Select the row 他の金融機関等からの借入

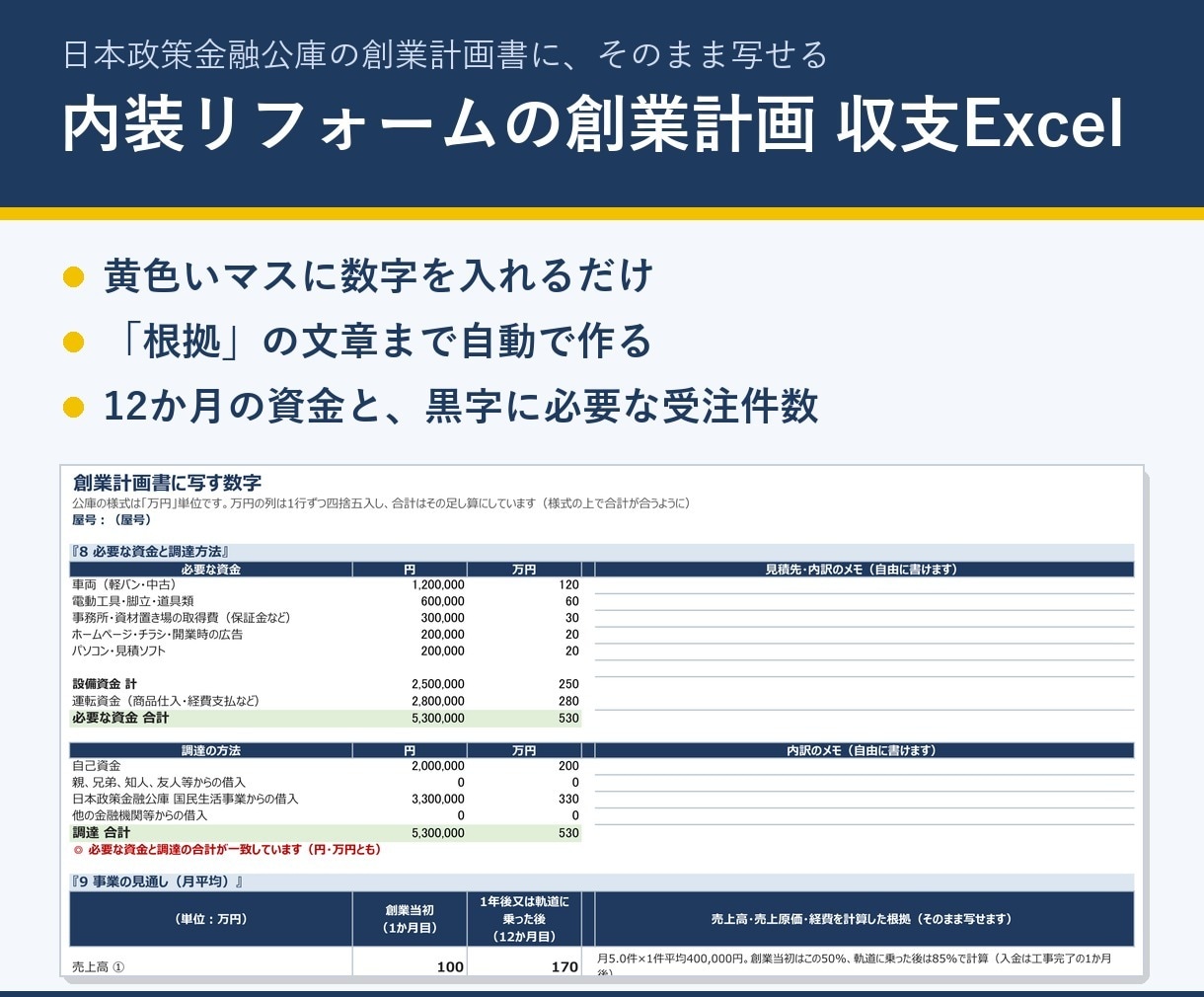[x=140, y=815]
